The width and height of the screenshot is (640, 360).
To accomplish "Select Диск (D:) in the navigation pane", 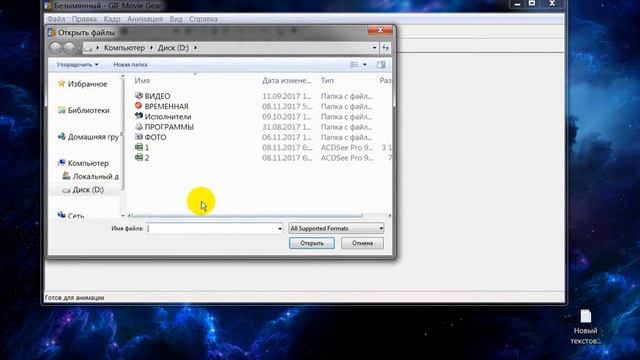I will click(x=88, y=190).
